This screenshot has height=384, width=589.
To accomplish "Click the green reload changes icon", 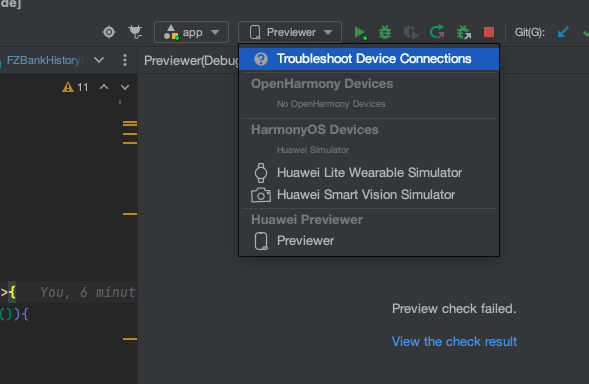I will (437, 32).
